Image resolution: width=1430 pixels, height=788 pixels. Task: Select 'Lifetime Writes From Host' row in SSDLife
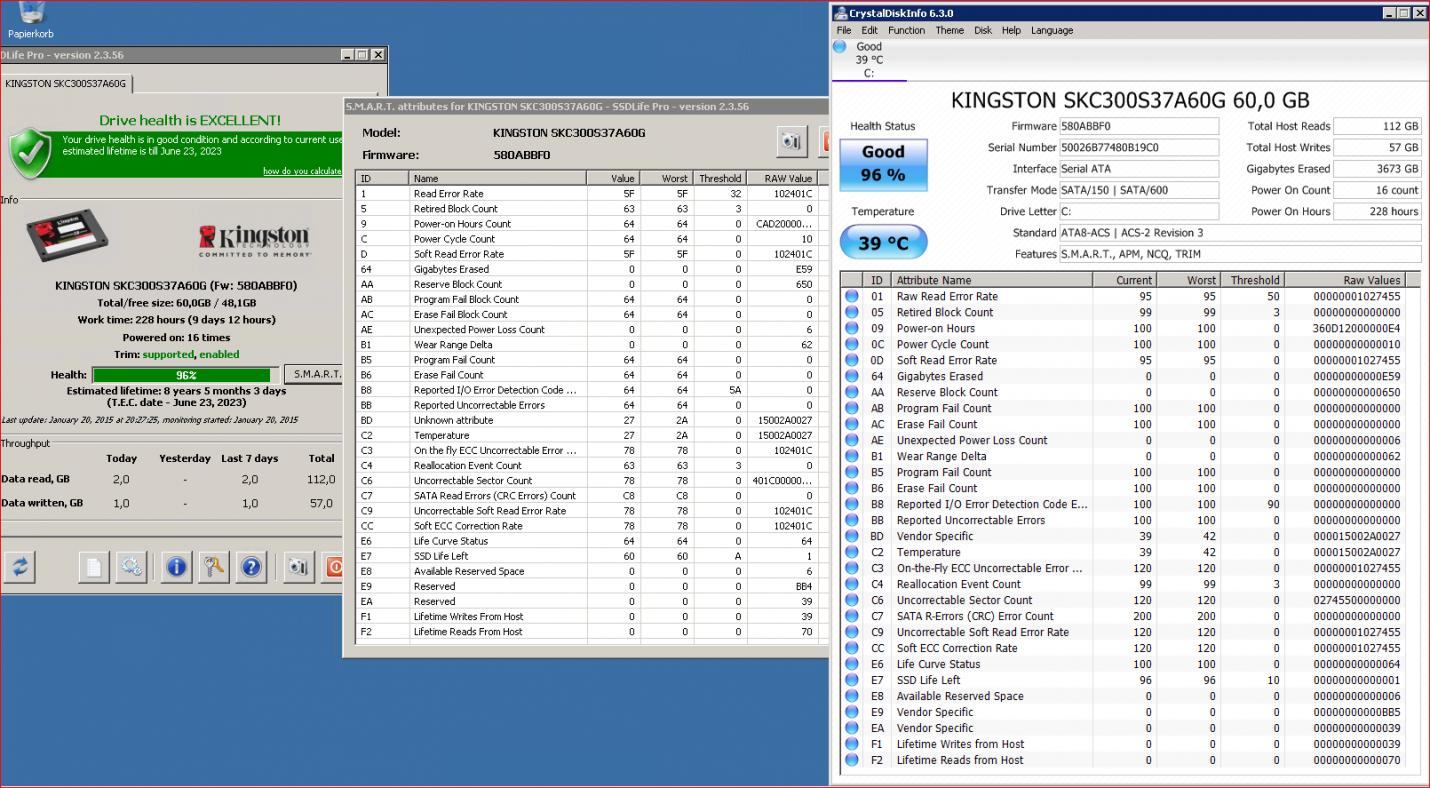(588, 616)
